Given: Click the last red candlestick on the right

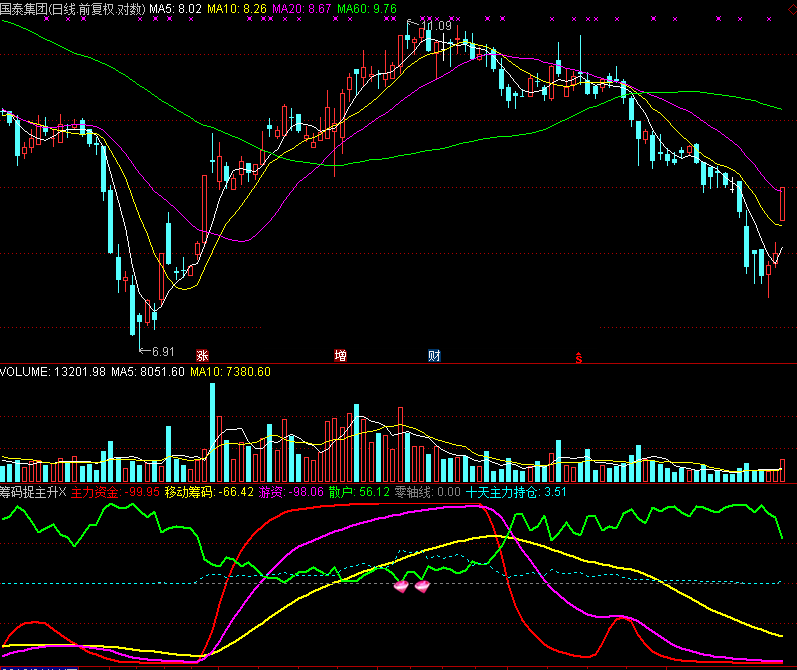Looking at the screenshot, I should click(x=782, y=204).
